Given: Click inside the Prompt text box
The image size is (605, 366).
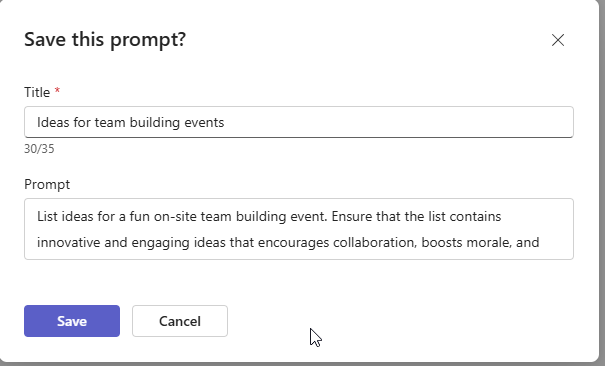Looking at the screenshot, I should 299,229.
